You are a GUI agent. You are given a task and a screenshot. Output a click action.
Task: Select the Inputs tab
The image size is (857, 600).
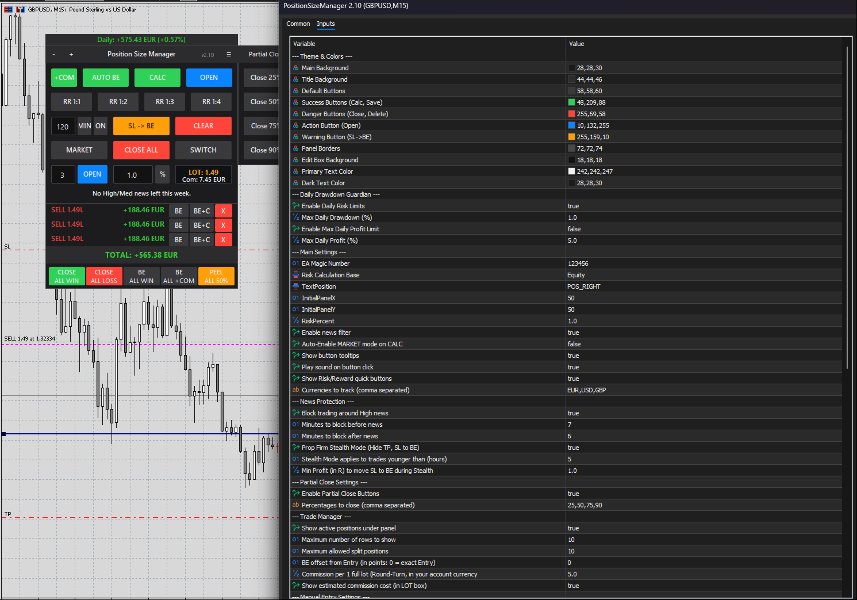(x=326, y=23)
